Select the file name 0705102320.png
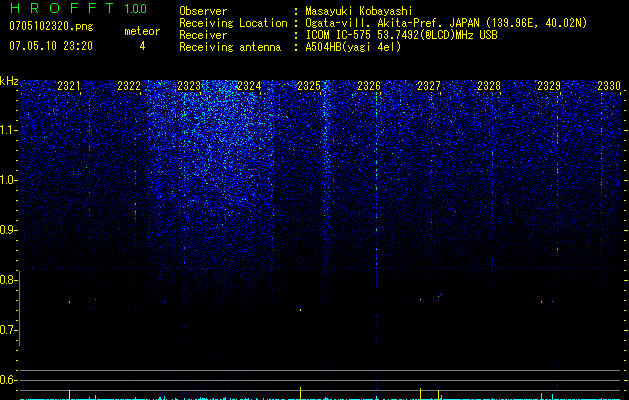The height and width of the screenshot is (400, 629). point(51,26)
